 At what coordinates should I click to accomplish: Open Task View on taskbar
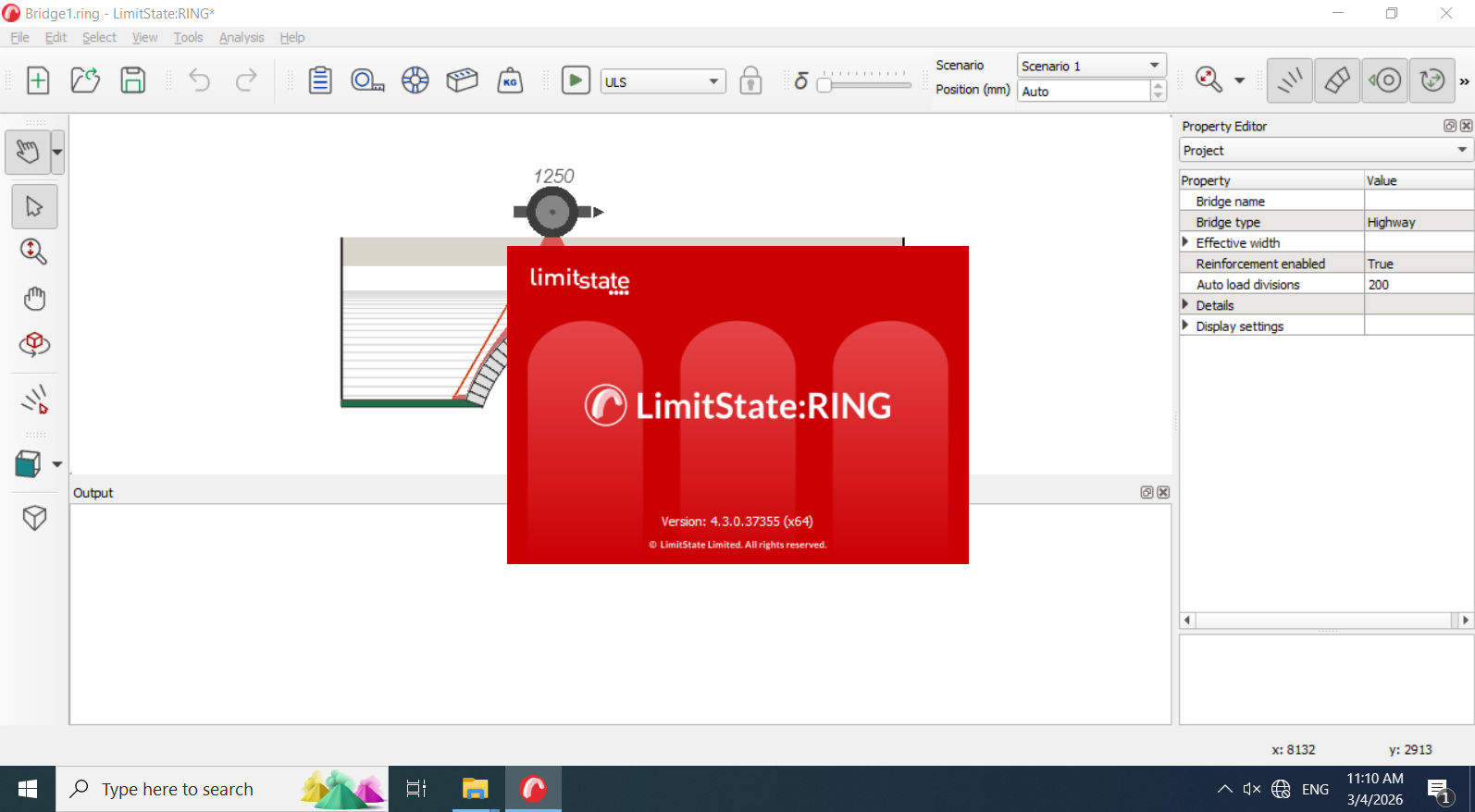coord(416,789)
